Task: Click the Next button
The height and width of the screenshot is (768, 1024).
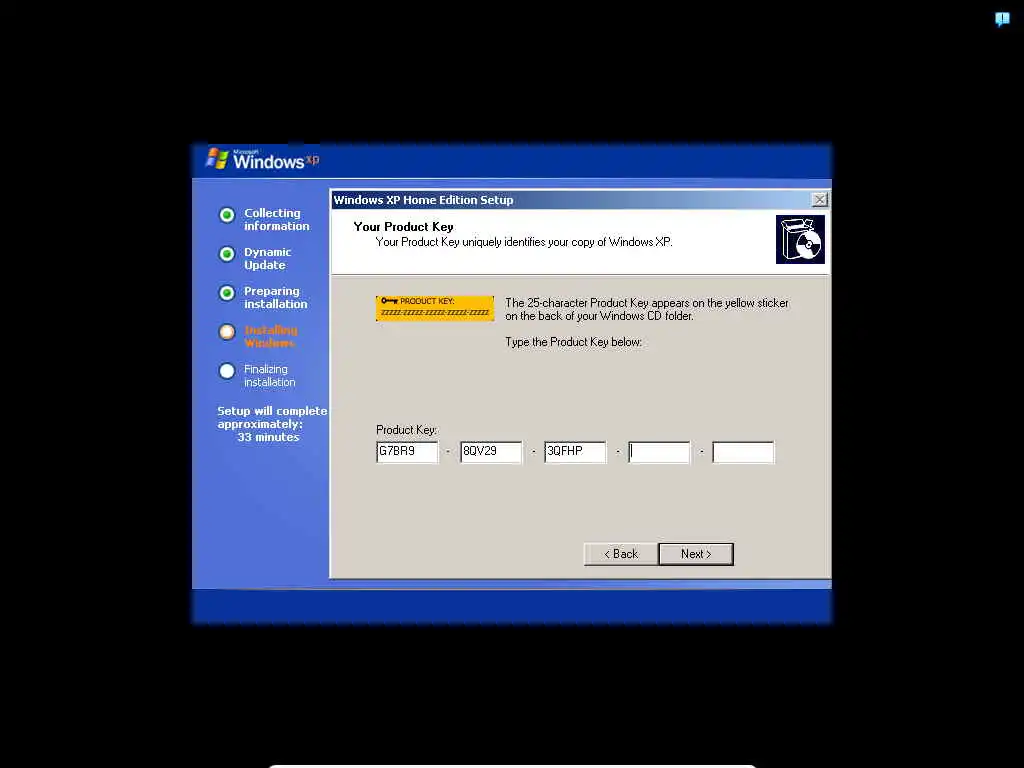Action: pyautogui.click(x=696, y=554)
